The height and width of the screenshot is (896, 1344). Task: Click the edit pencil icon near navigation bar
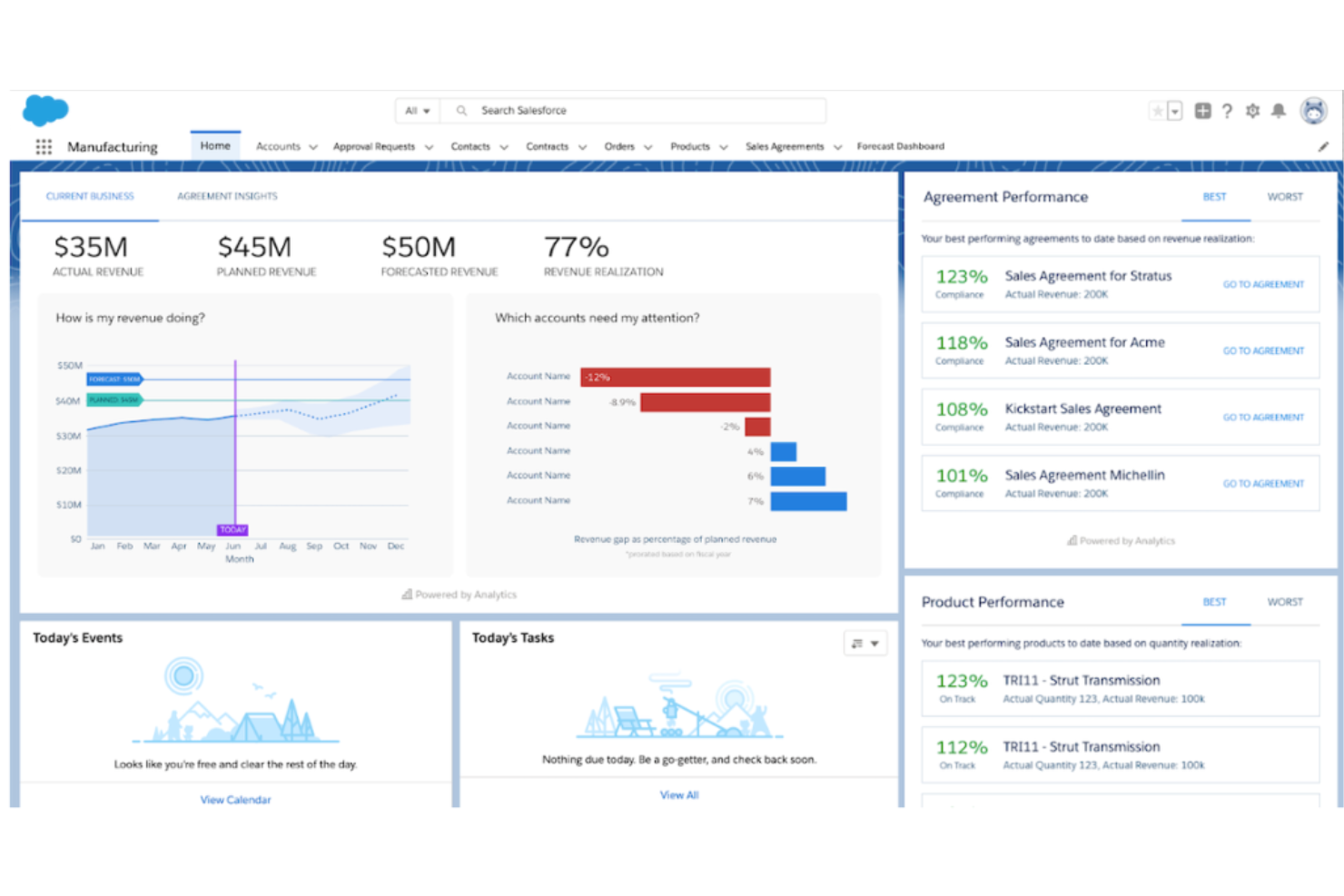[1323, 146]
